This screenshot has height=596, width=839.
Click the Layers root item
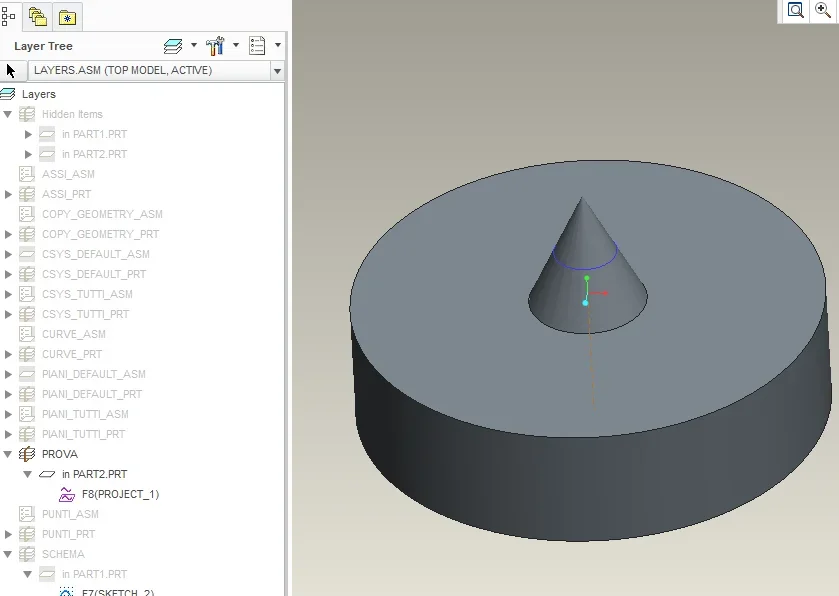pos(39,94)
